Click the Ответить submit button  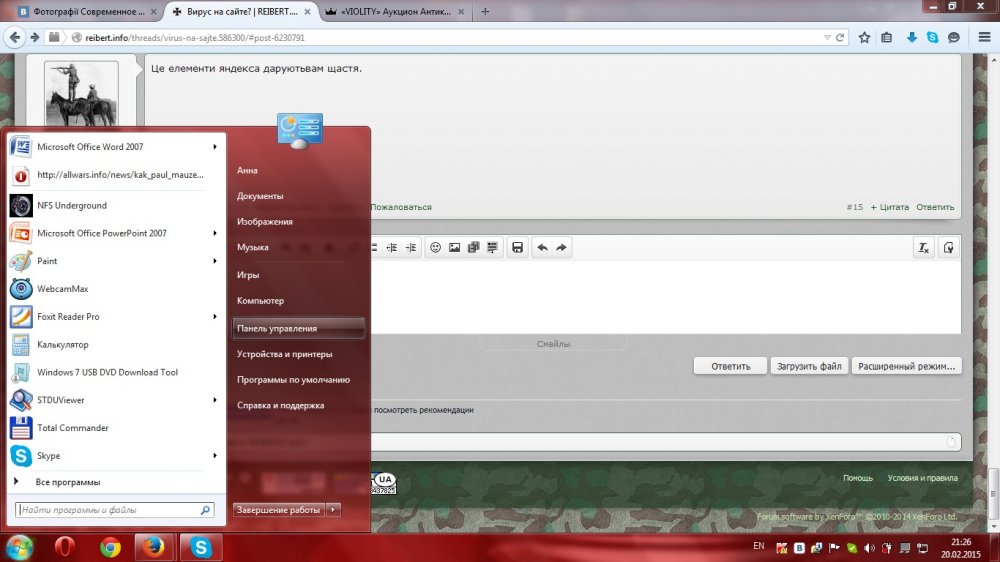click(x=730, y=366)
